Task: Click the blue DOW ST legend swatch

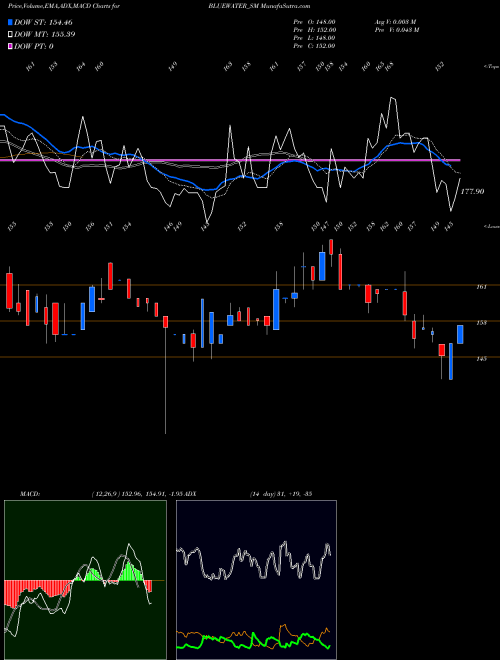Action: point(10,22)
